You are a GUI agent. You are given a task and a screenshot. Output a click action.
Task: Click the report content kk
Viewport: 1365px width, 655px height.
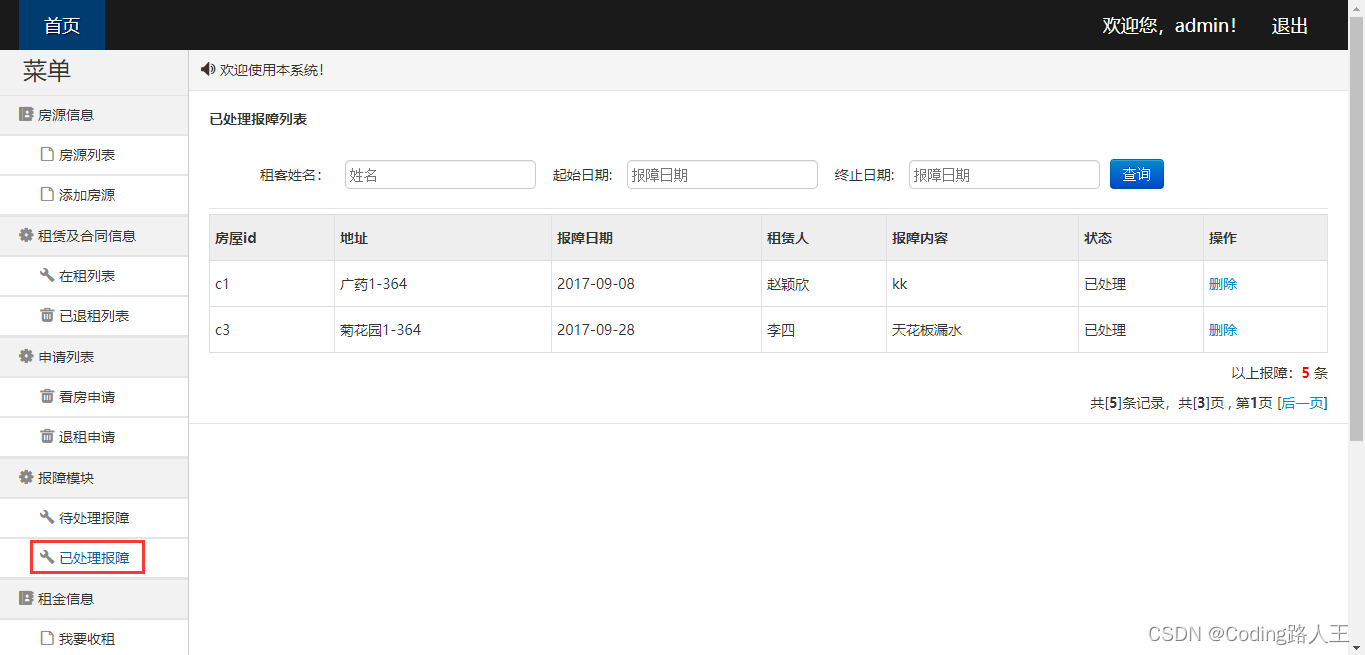[x=900, y=284]
